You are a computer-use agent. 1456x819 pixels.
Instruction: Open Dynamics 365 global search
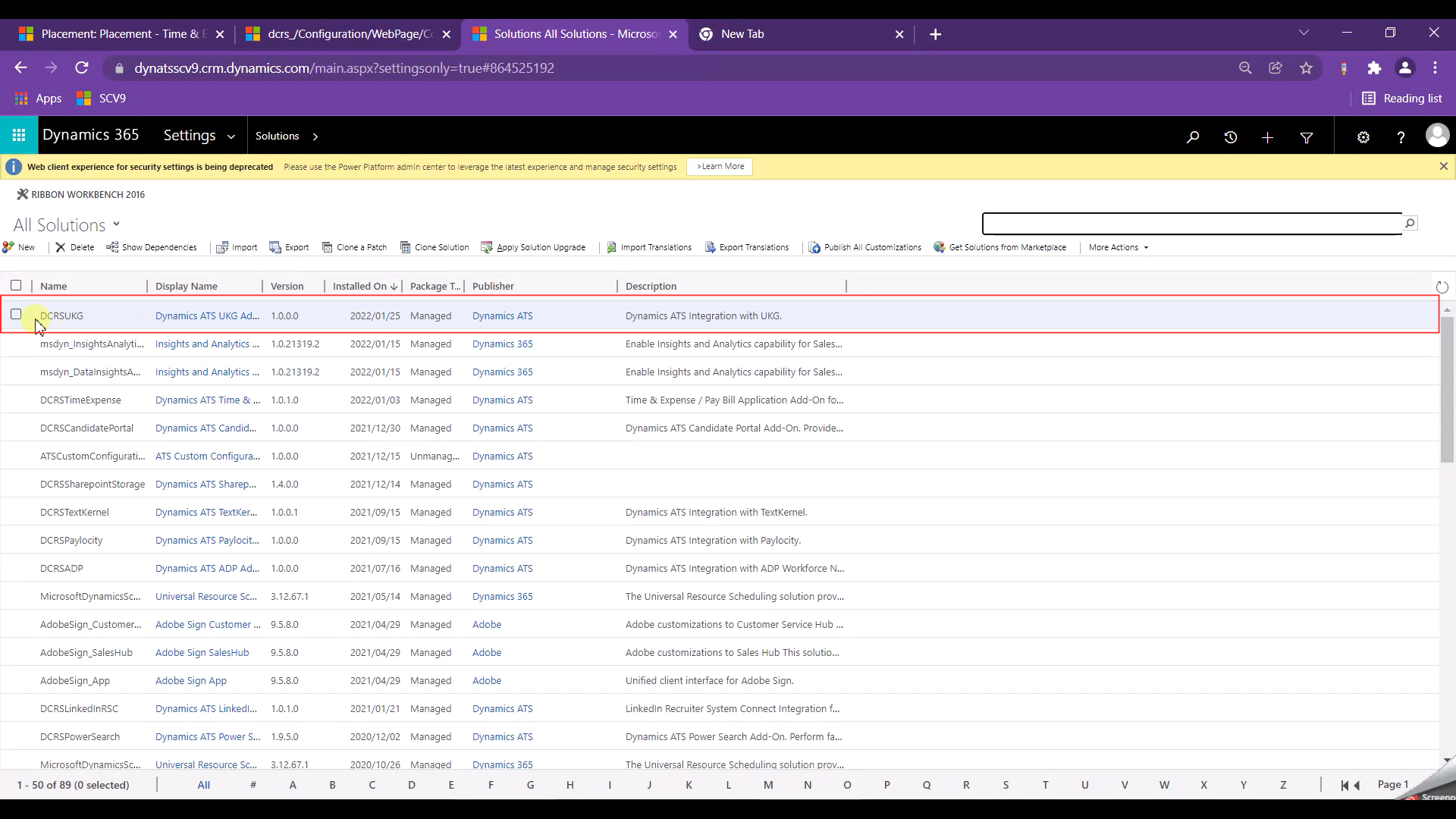click(x=1193, y=137)
